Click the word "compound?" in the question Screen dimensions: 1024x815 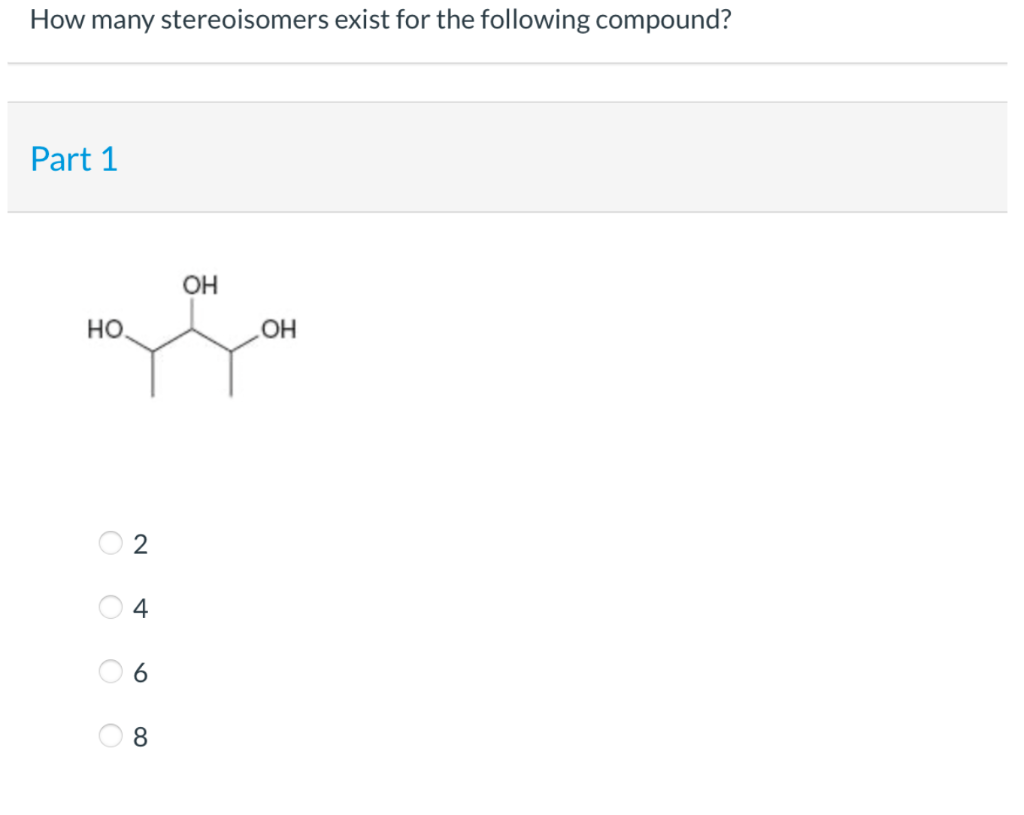[664, 21]
